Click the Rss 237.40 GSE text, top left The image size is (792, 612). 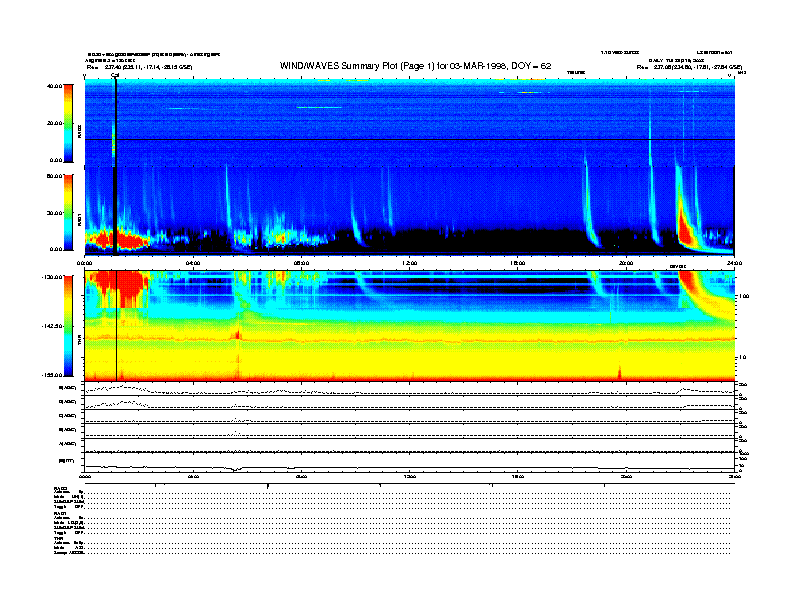pyautogui.click(x=139, y=67)
